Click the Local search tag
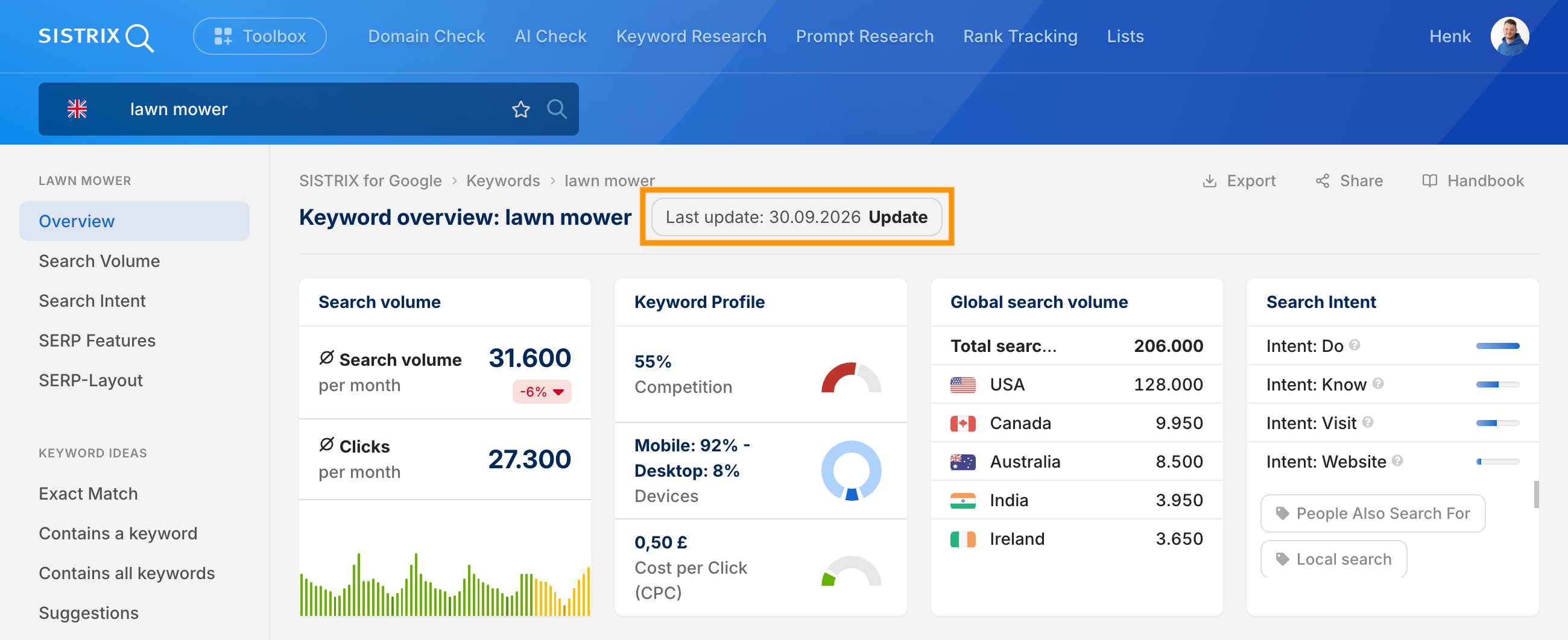Screen dimensions: 1568x640 [x=1333, y=559]
